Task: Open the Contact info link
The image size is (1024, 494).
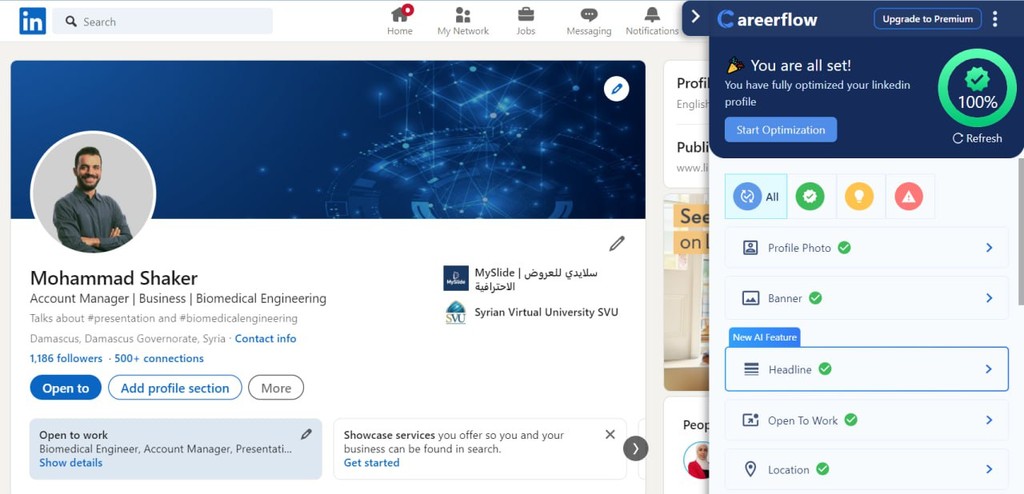Action: [x=265, y=338]
